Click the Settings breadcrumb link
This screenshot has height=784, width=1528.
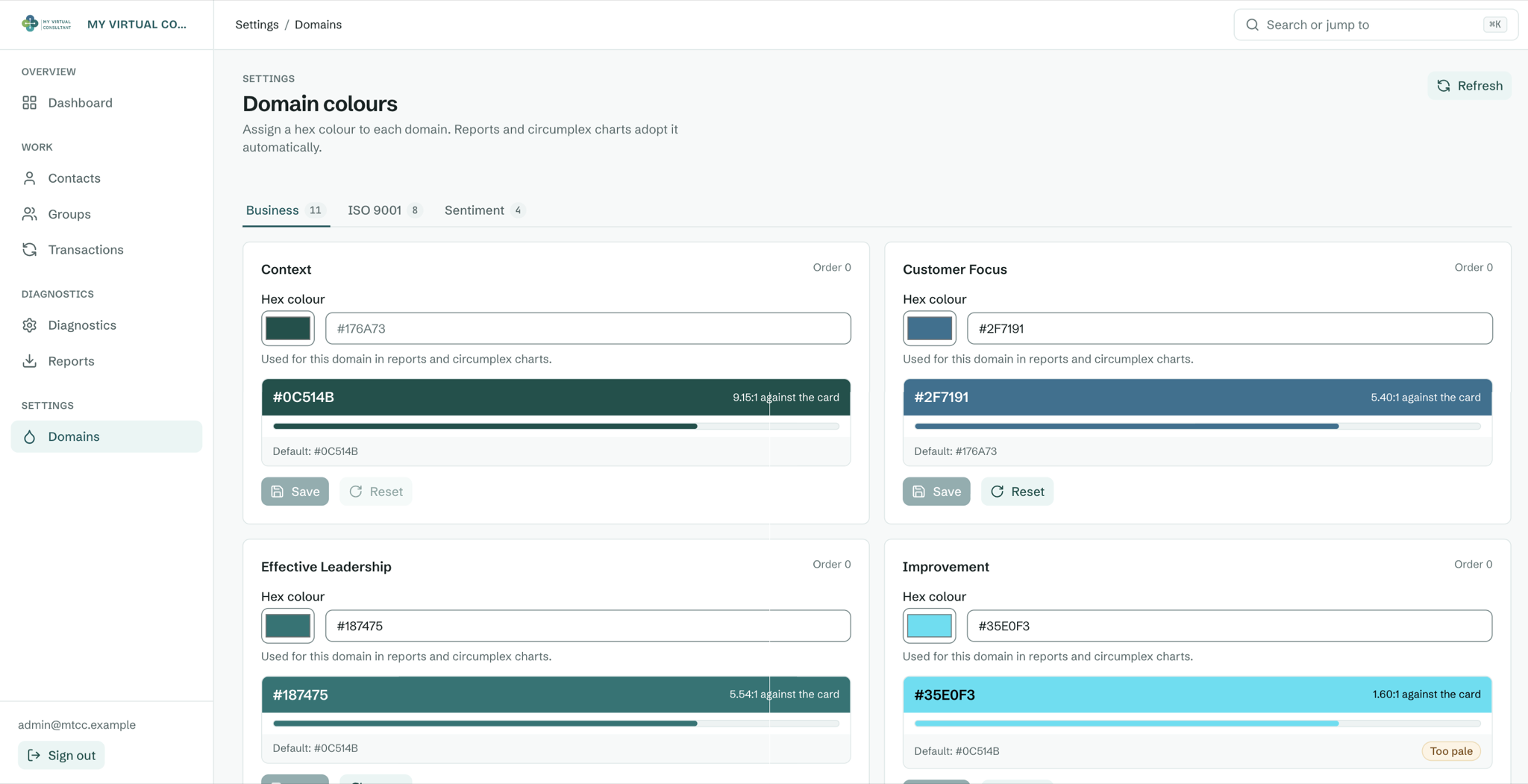(257, 25)
